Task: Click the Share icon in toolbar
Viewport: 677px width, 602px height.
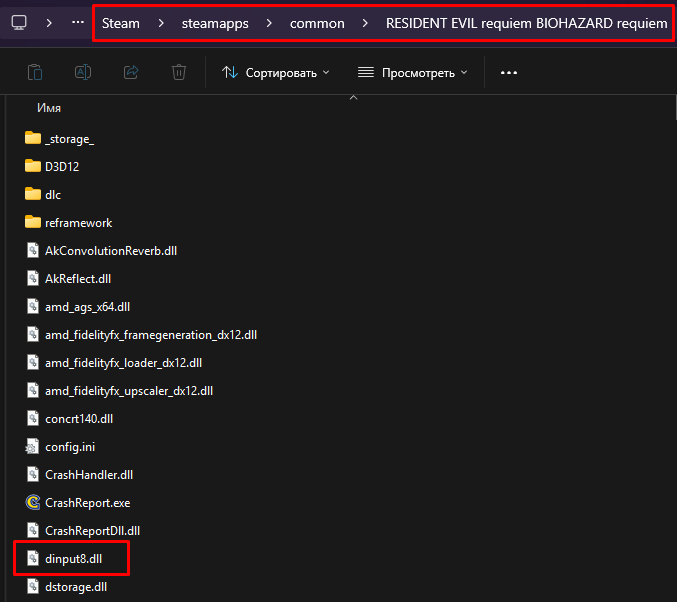Action: (131, 72)
